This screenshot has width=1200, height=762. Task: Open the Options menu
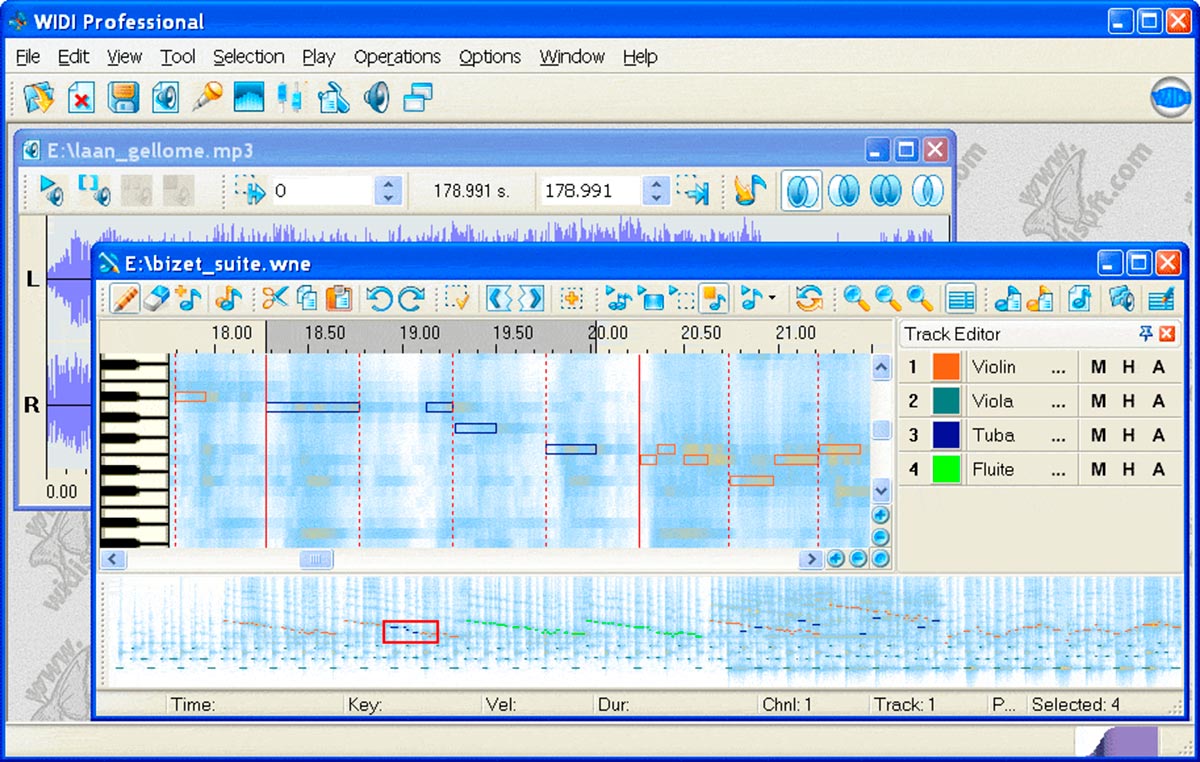click(x=490, y=57)
